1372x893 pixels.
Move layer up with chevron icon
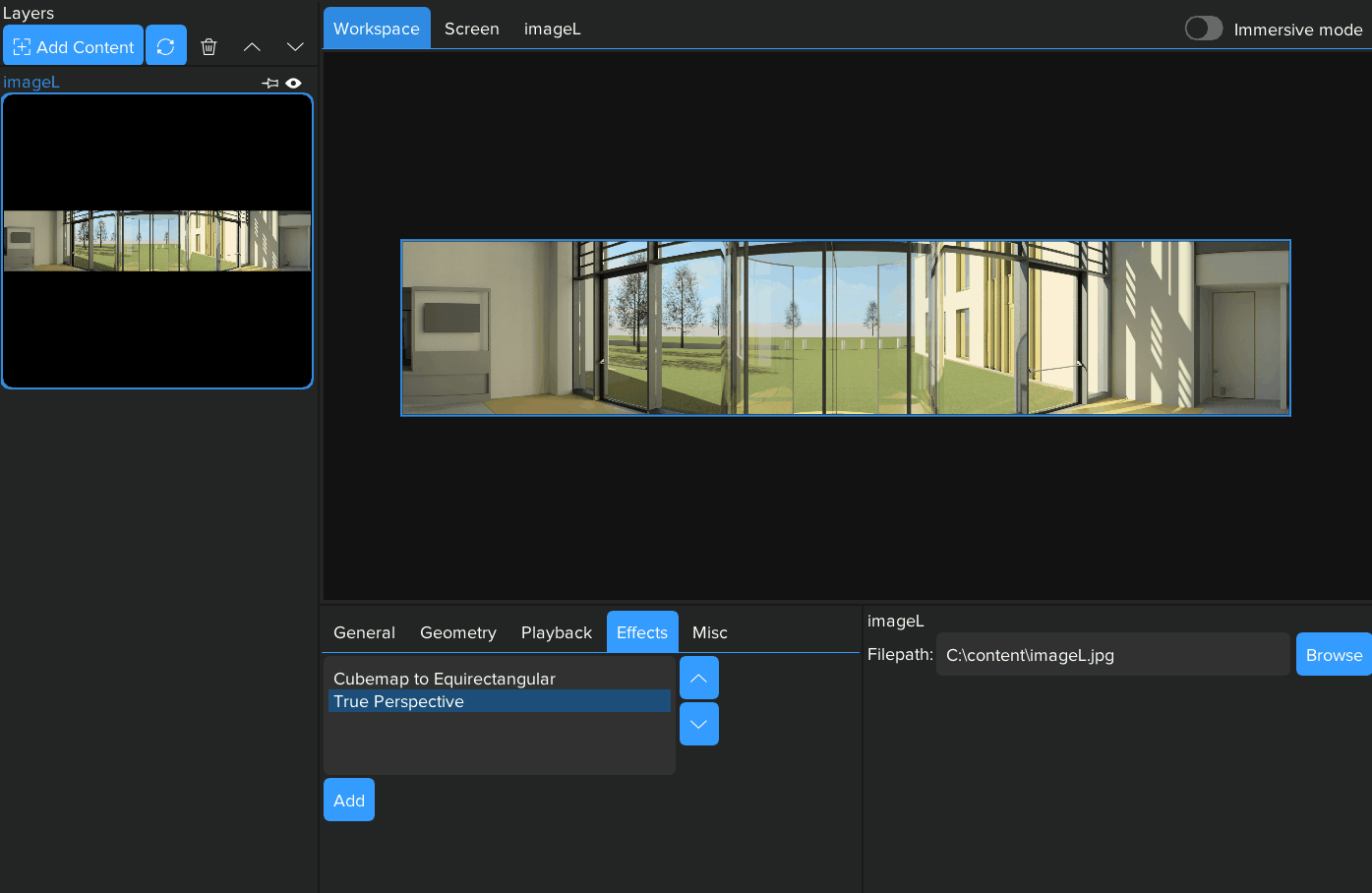(252, 46)
